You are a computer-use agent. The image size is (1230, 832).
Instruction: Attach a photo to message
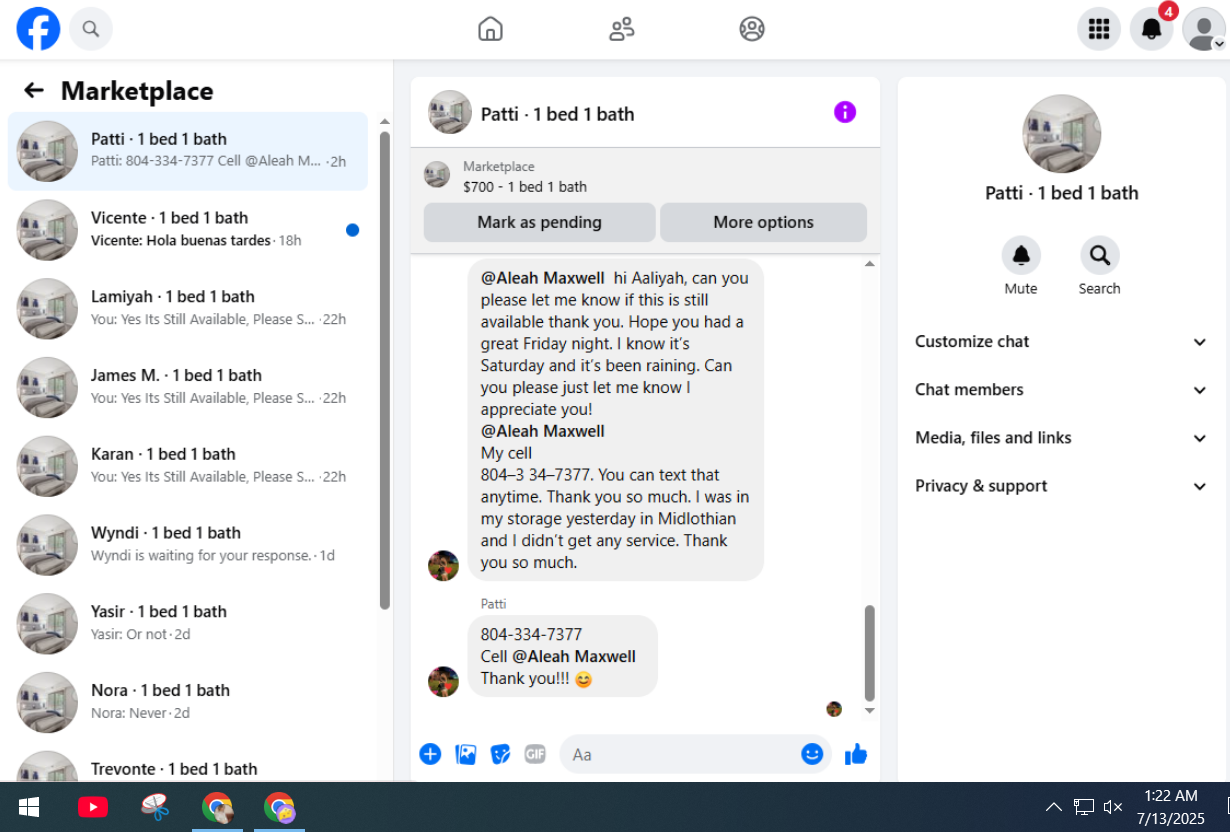point(466,754)
